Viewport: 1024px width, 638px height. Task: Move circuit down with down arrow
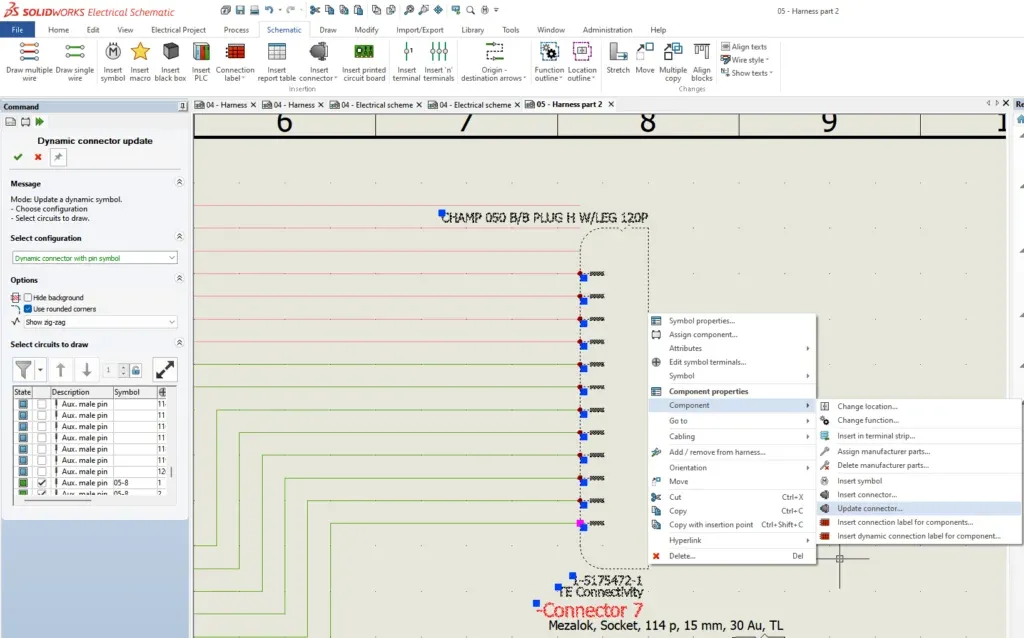(x=86, y=370)
